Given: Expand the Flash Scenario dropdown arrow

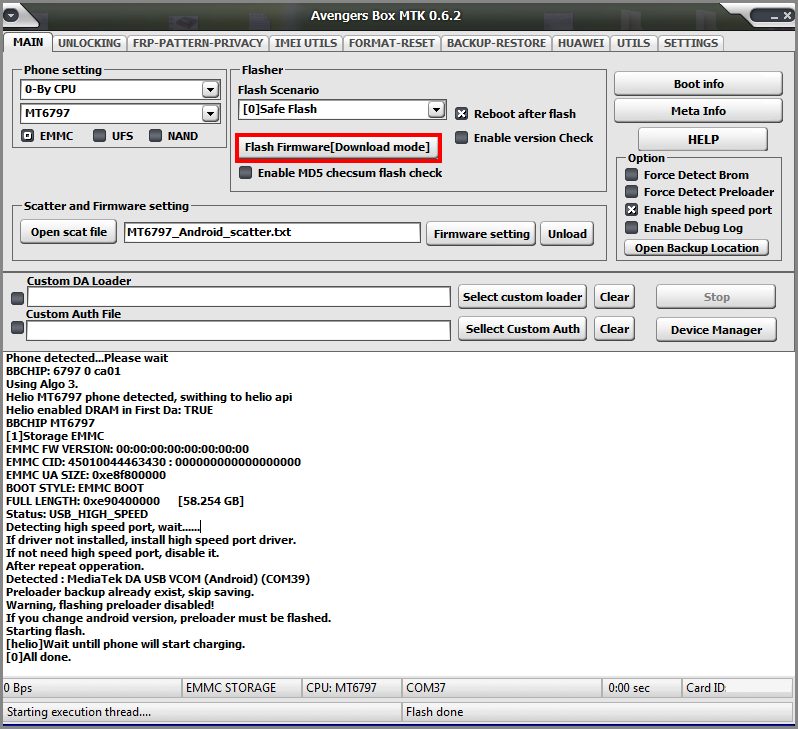Looking at the screenshot, I should (x=436, y=109).
